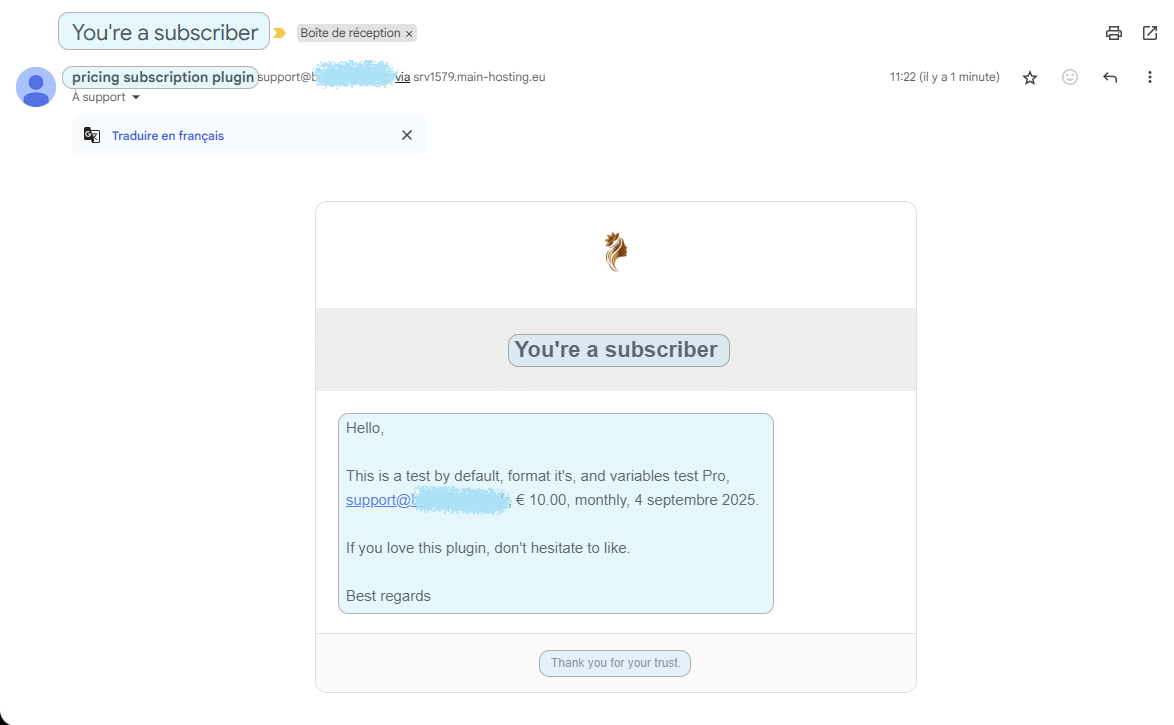Expand recipient details next to "À support"

click(x=136, y=98)
